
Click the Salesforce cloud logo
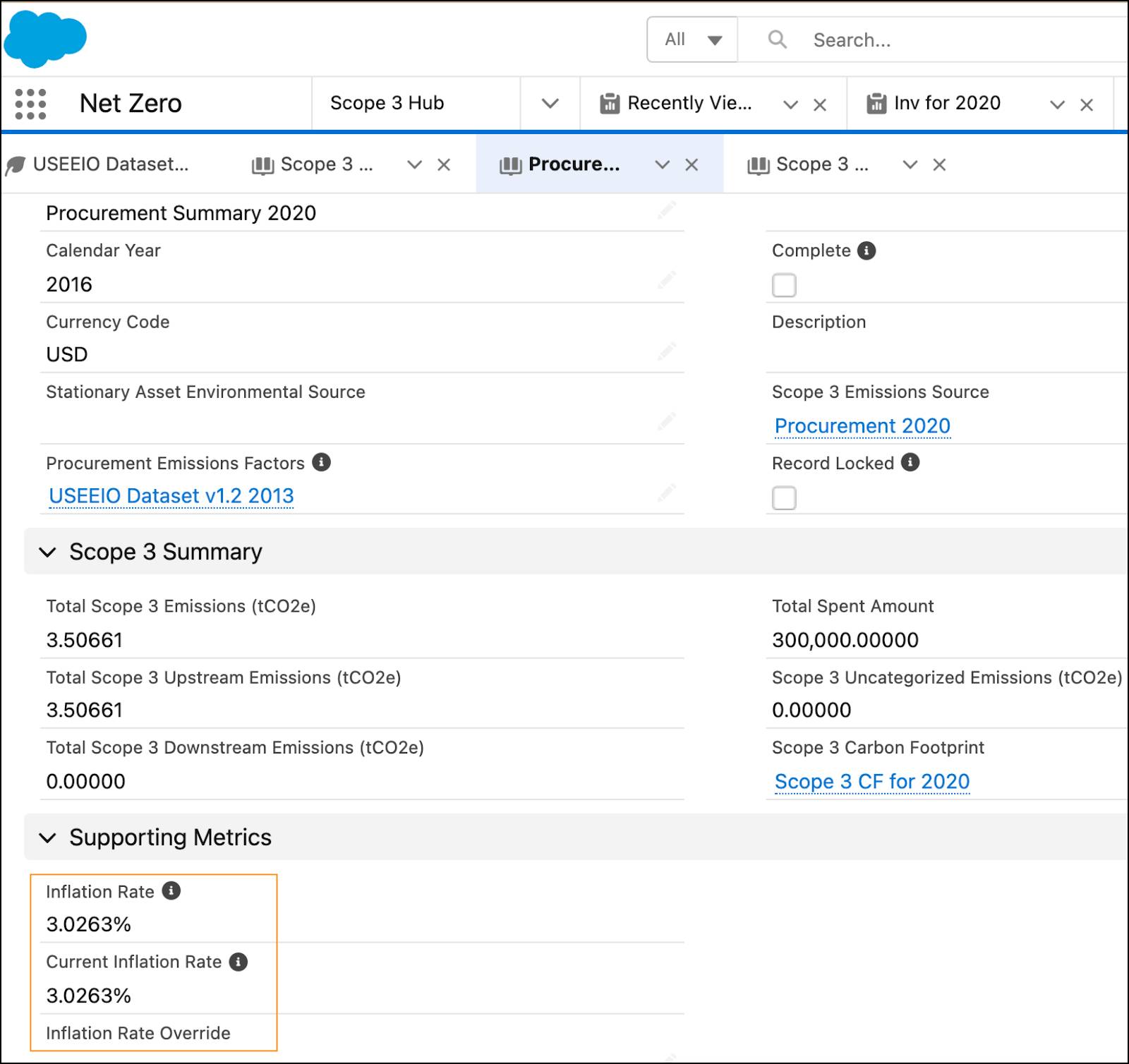tap(45, 40)
